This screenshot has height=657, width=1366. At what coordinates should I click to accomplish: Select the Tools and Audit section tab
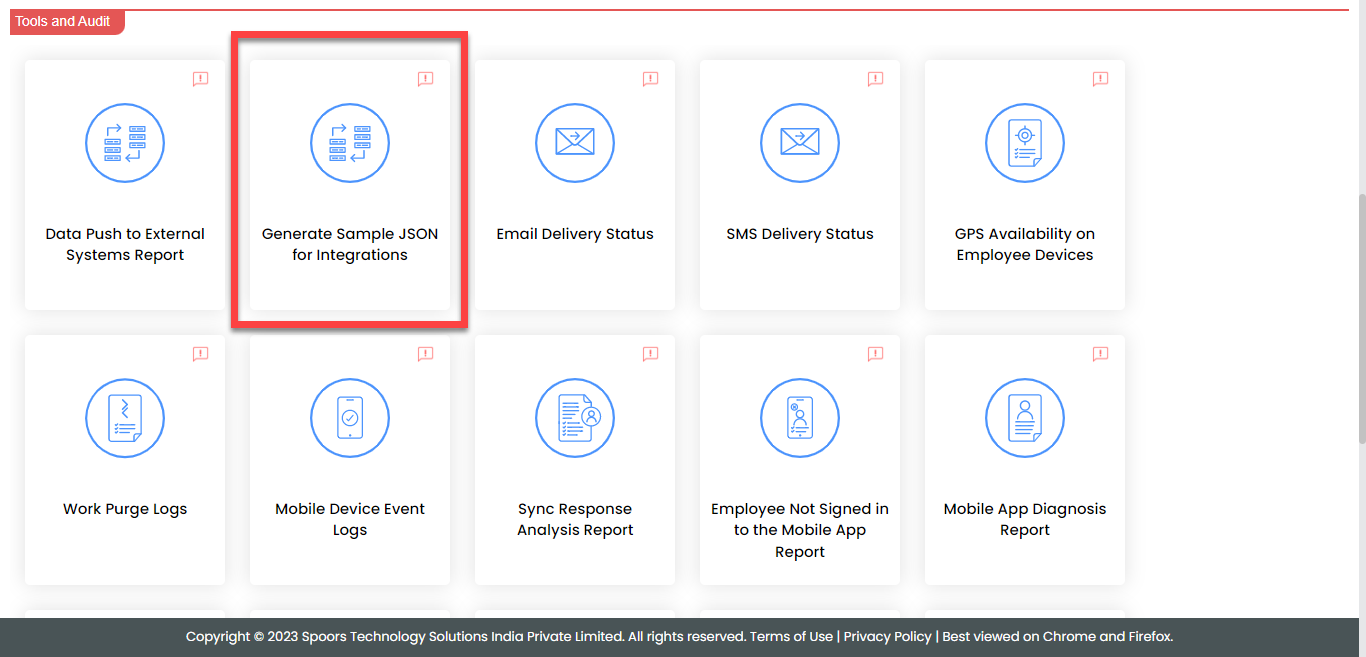pyautogui.click(x=64, y=21)
